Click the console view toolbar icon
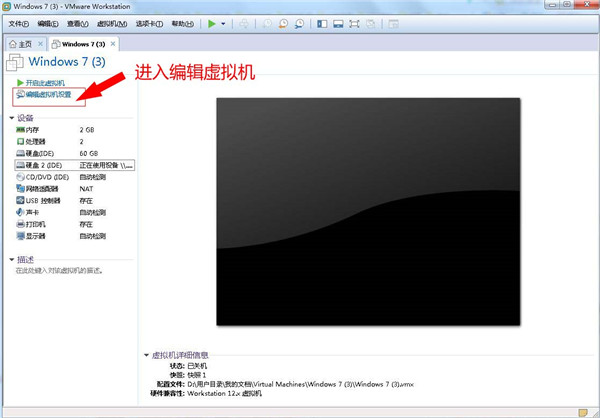The height and width of the screenshot is (418, 600). point(393,24)
